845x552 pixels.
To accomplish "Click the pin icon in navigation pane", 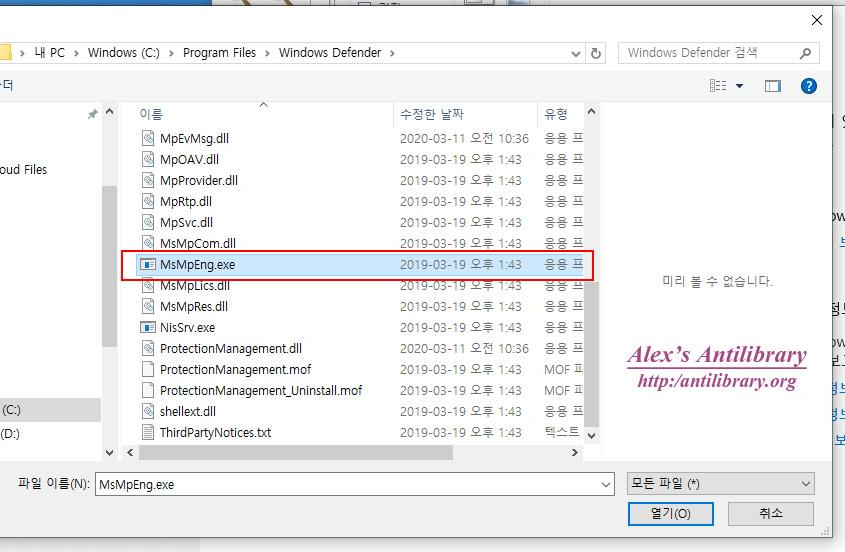I will click(93, 114).
